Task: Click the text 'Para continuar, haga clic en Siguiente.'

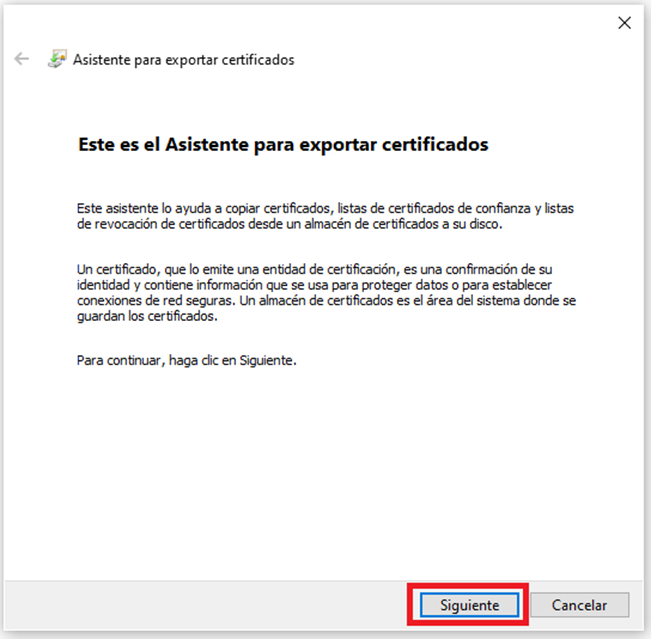Action: point(187,360)
